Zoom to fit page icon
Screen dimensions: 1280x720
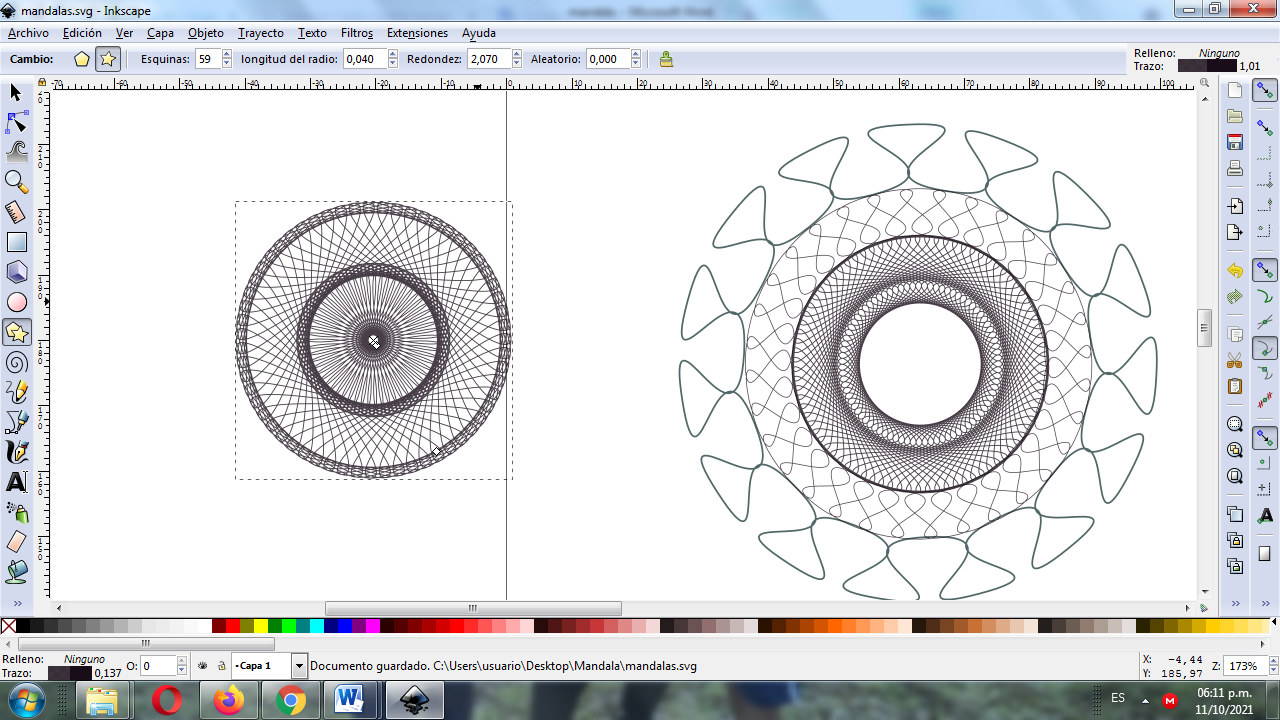[x=1235, y=476]
